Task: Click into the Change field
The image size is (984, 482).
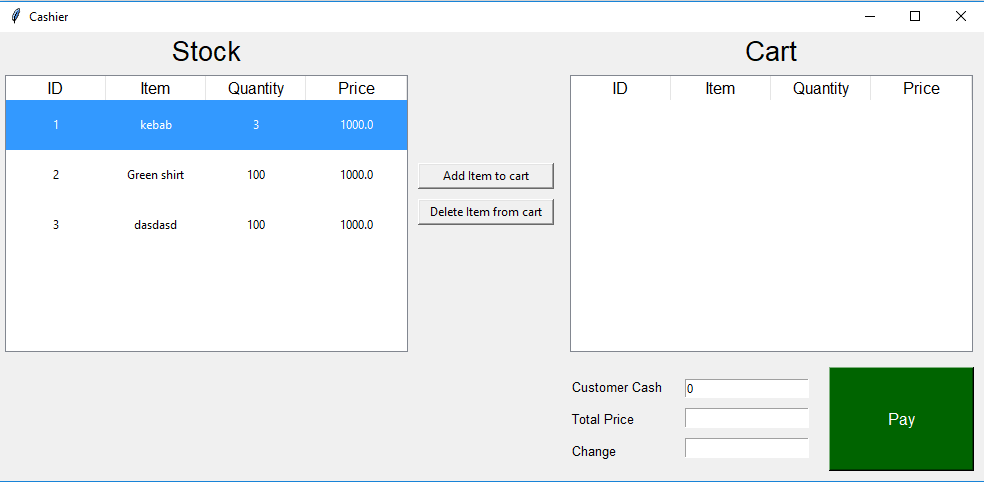Action: click(x=747, y=448)
